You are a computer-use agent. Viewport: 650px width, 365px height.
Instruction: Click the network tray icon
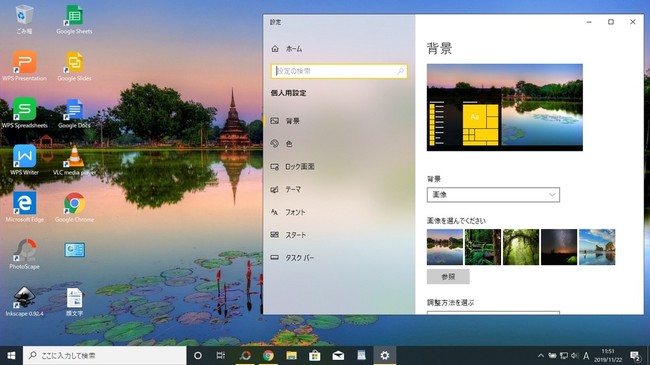564,355
